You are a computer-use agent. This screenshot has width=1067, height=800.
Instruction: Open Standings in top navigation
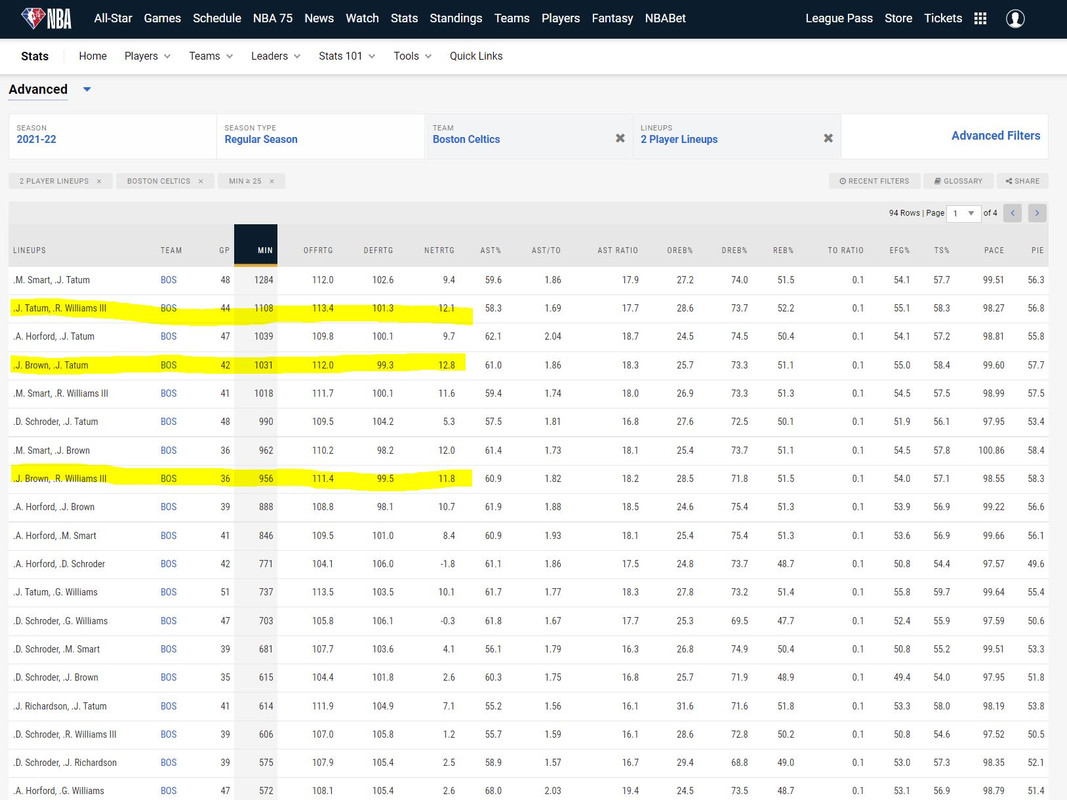point(456,18)
